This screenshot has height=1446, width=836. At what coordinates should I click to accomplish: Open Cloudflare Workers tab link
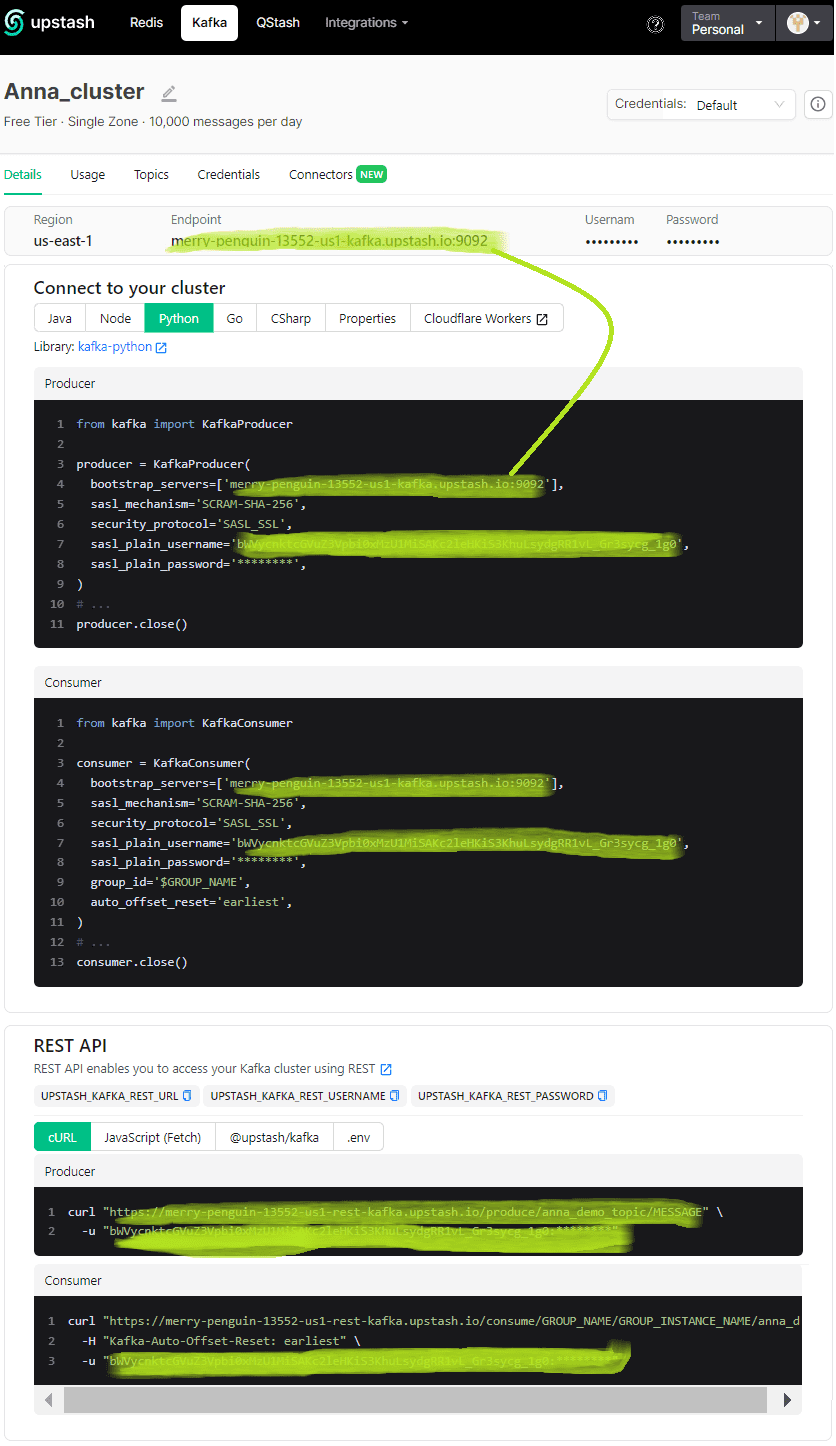pos(487,318)
